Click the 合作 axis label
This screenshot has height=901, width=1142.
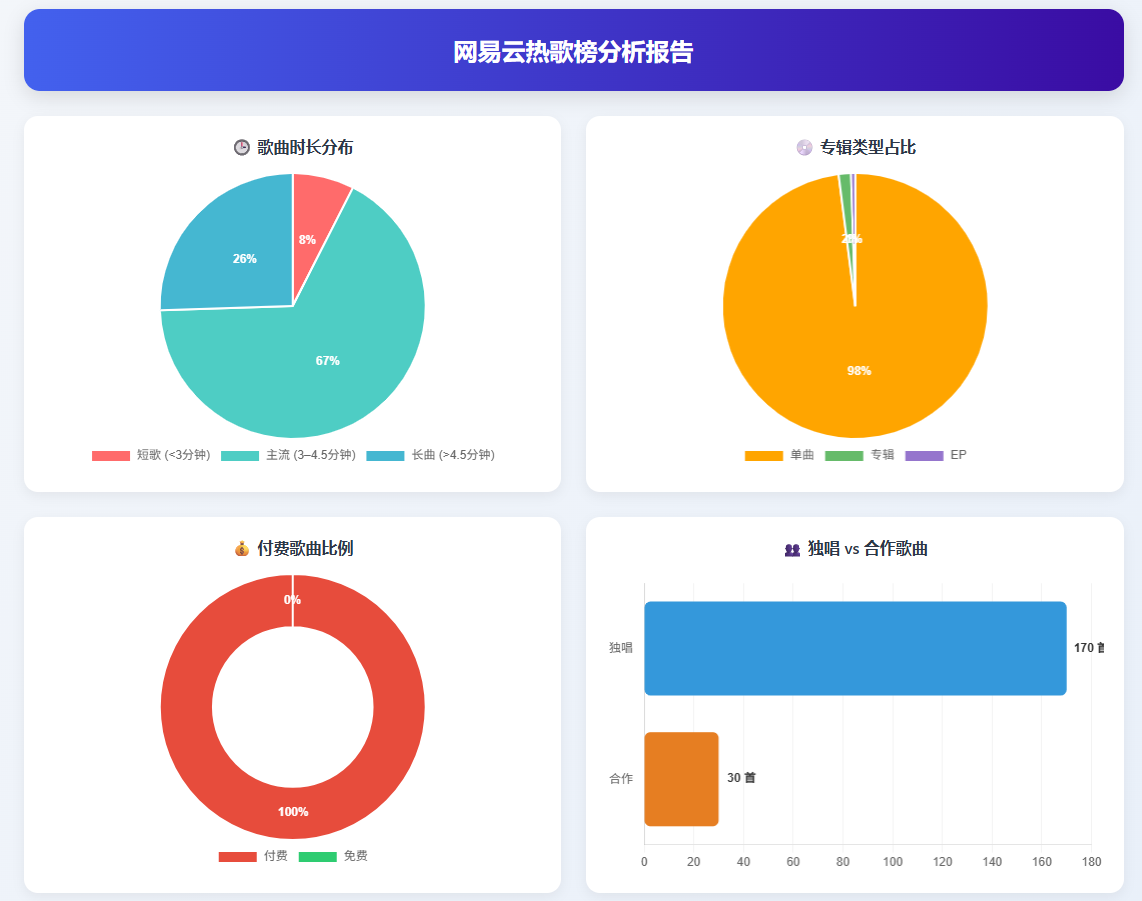coord(621,779)
